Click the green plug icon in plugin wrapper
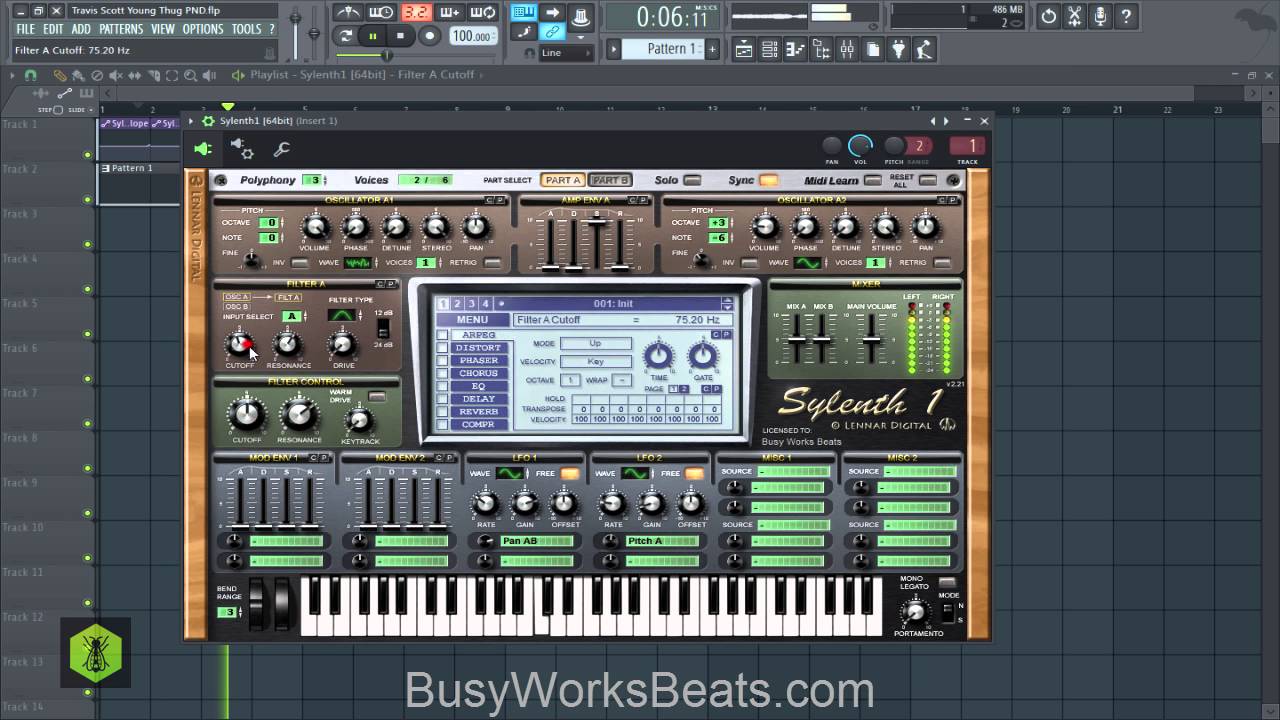 pos(203,149)
